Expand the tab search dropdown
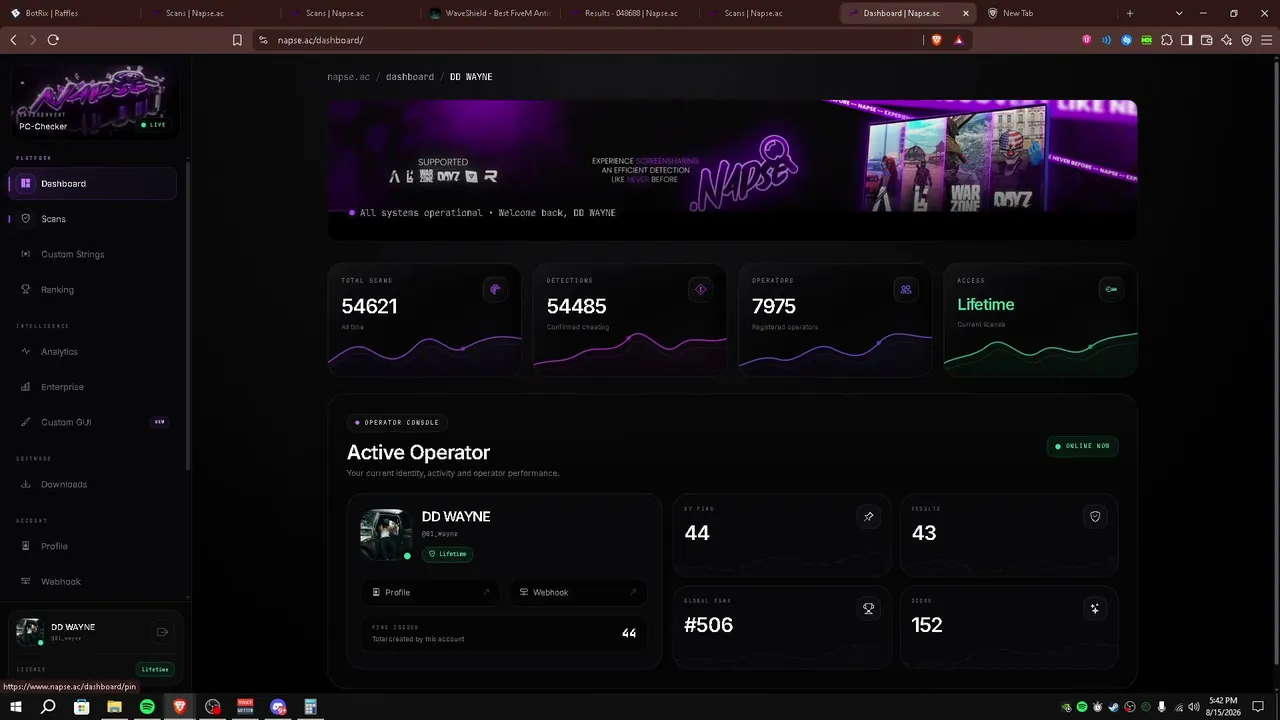This screenshot has height=720, width=1280. 1179,13
